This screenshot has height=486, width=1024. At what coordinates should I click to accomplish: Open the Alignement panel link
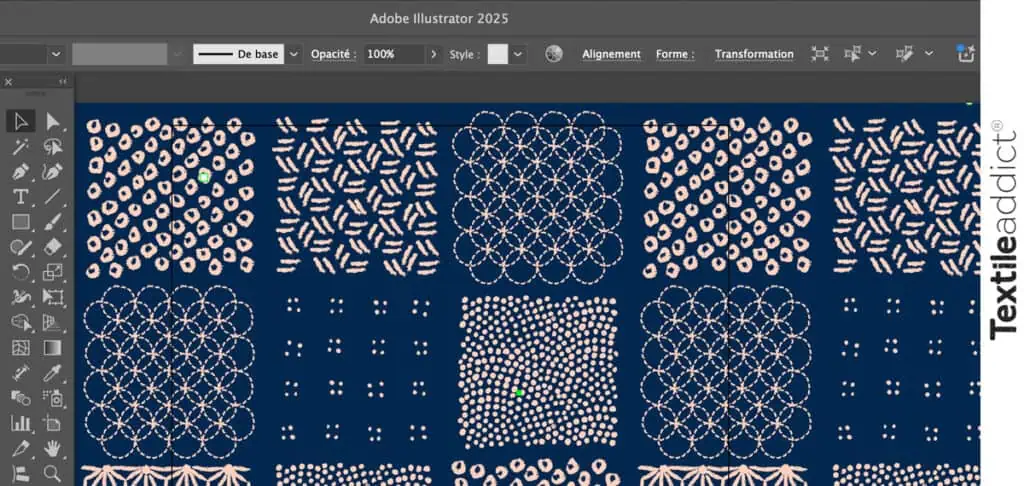coord(611,54)
